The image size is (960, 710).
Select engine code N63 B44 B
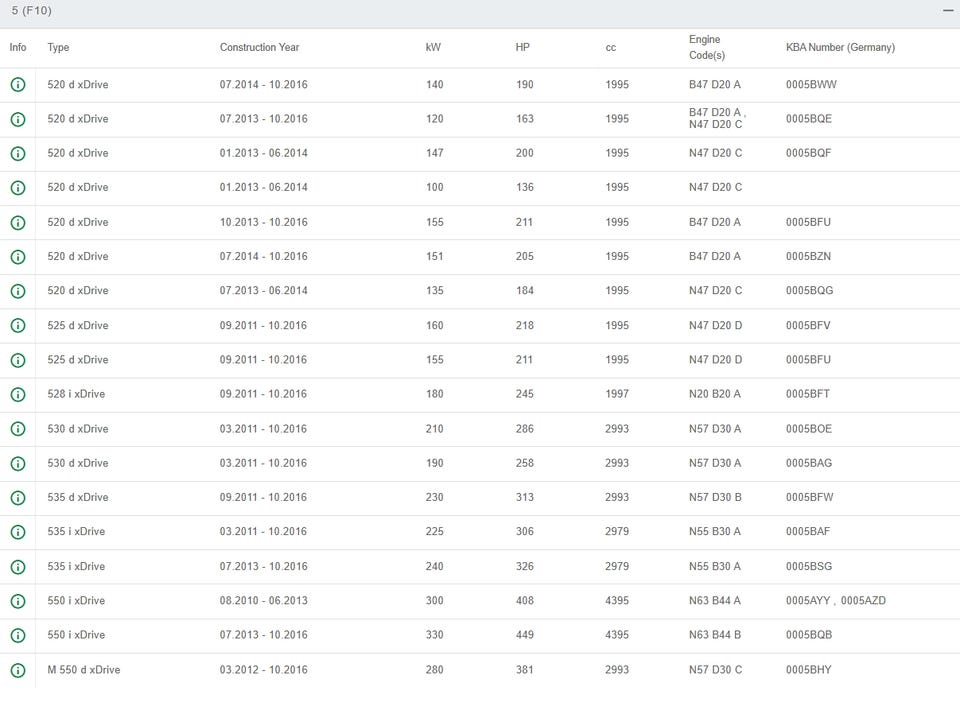714,635
